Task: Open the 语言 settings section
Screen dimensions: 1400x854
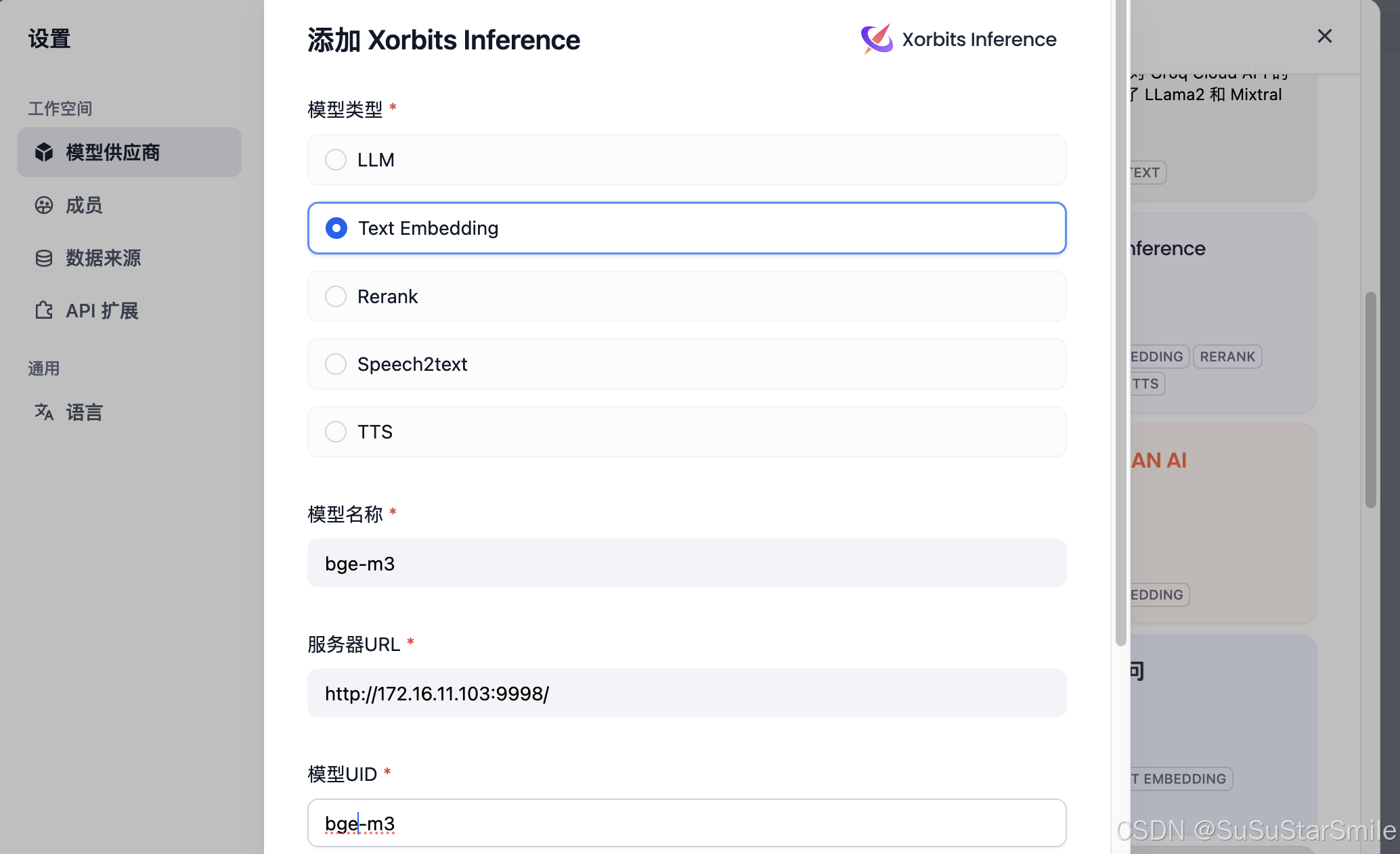Action: pyautogui.click(x=129, y=412)
